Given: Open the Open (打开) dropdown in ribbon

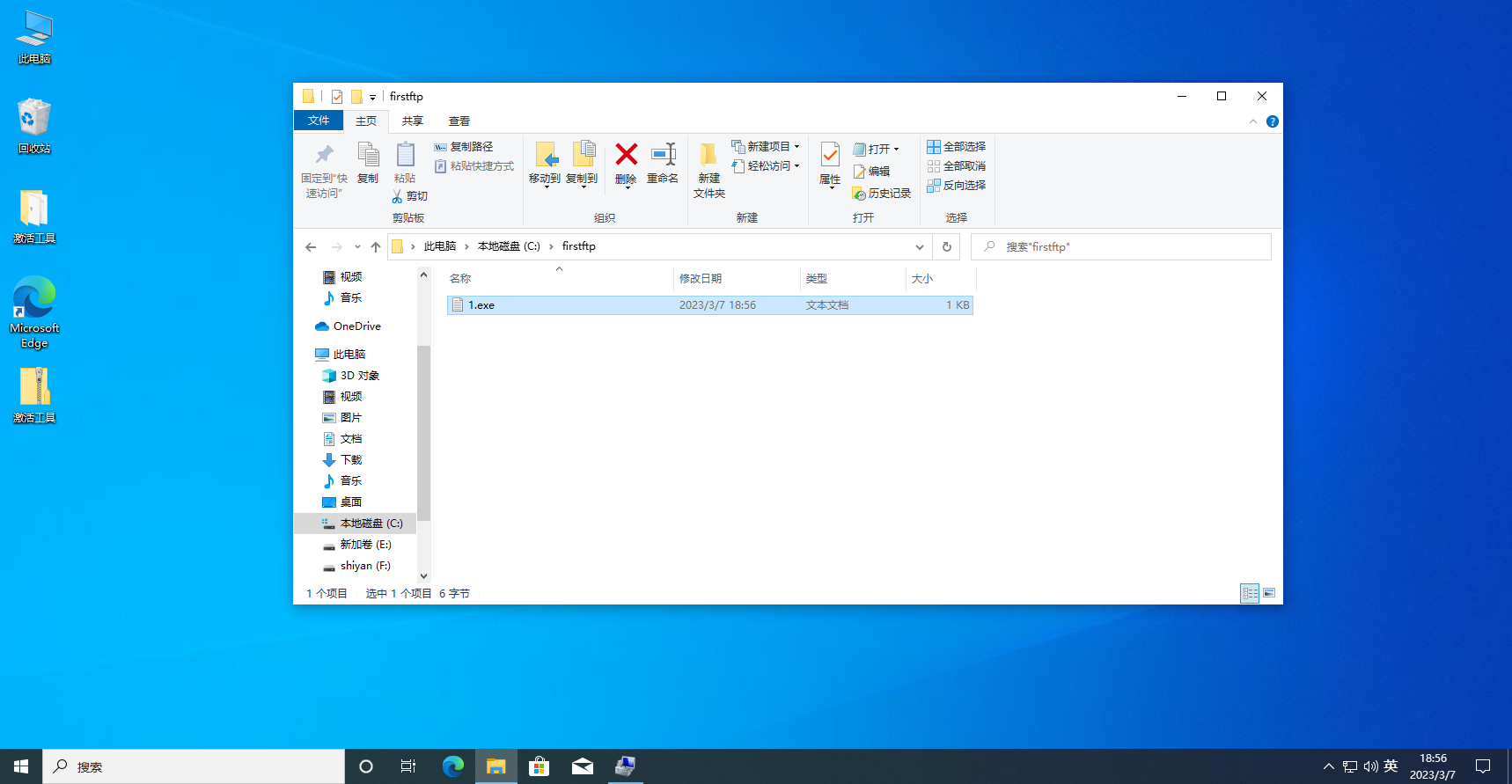Looking at the screenshot, I should click(876, 150).
